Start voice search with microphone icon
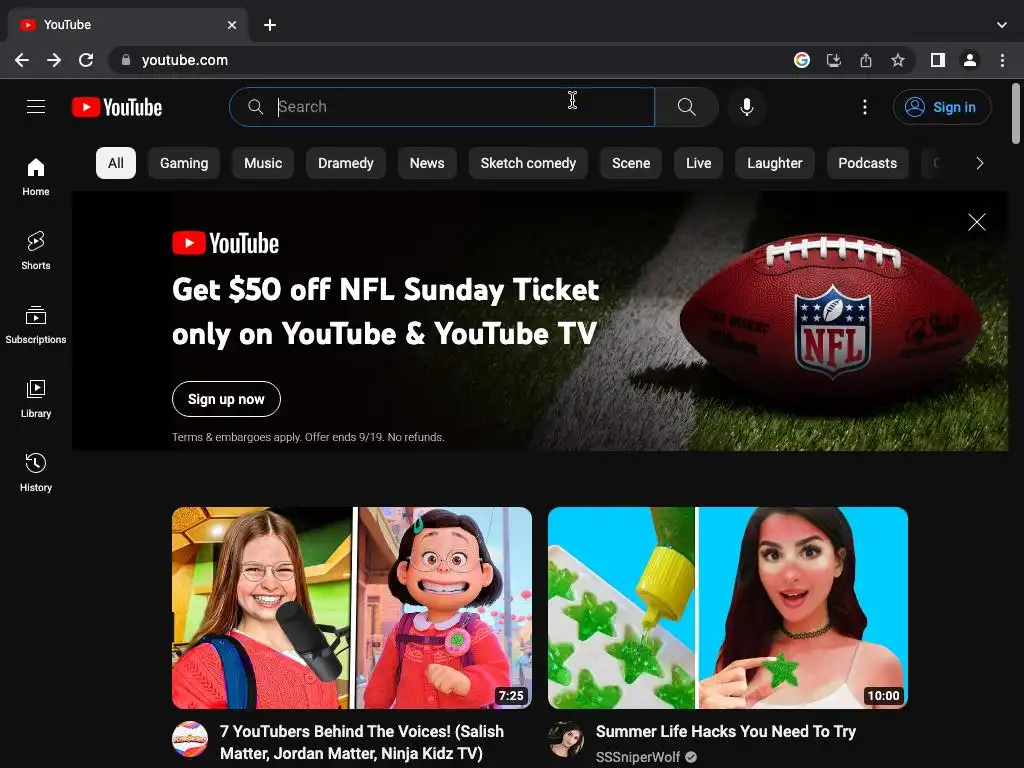 (x=746, y=107)
